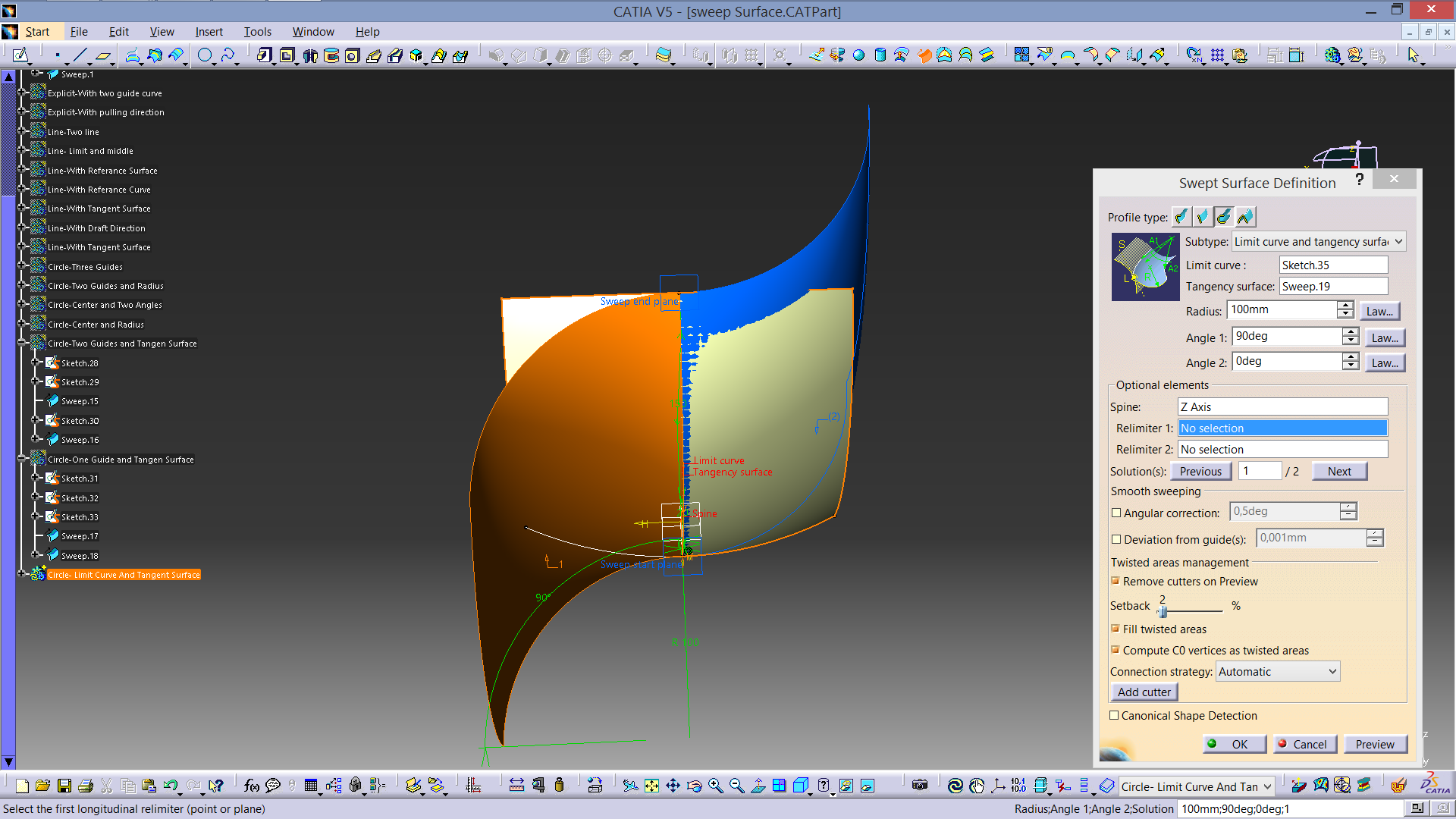Choose the Plane creation tool

pyautogui.click(x=103, y=55)
